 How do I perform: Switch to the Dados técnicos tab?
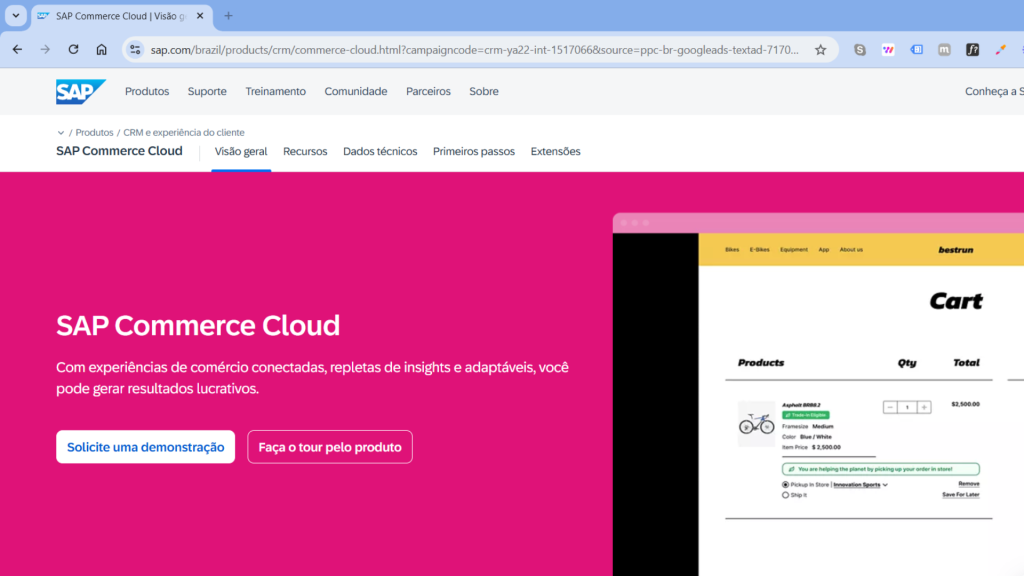pyautogui.click(x=380, y=151)
